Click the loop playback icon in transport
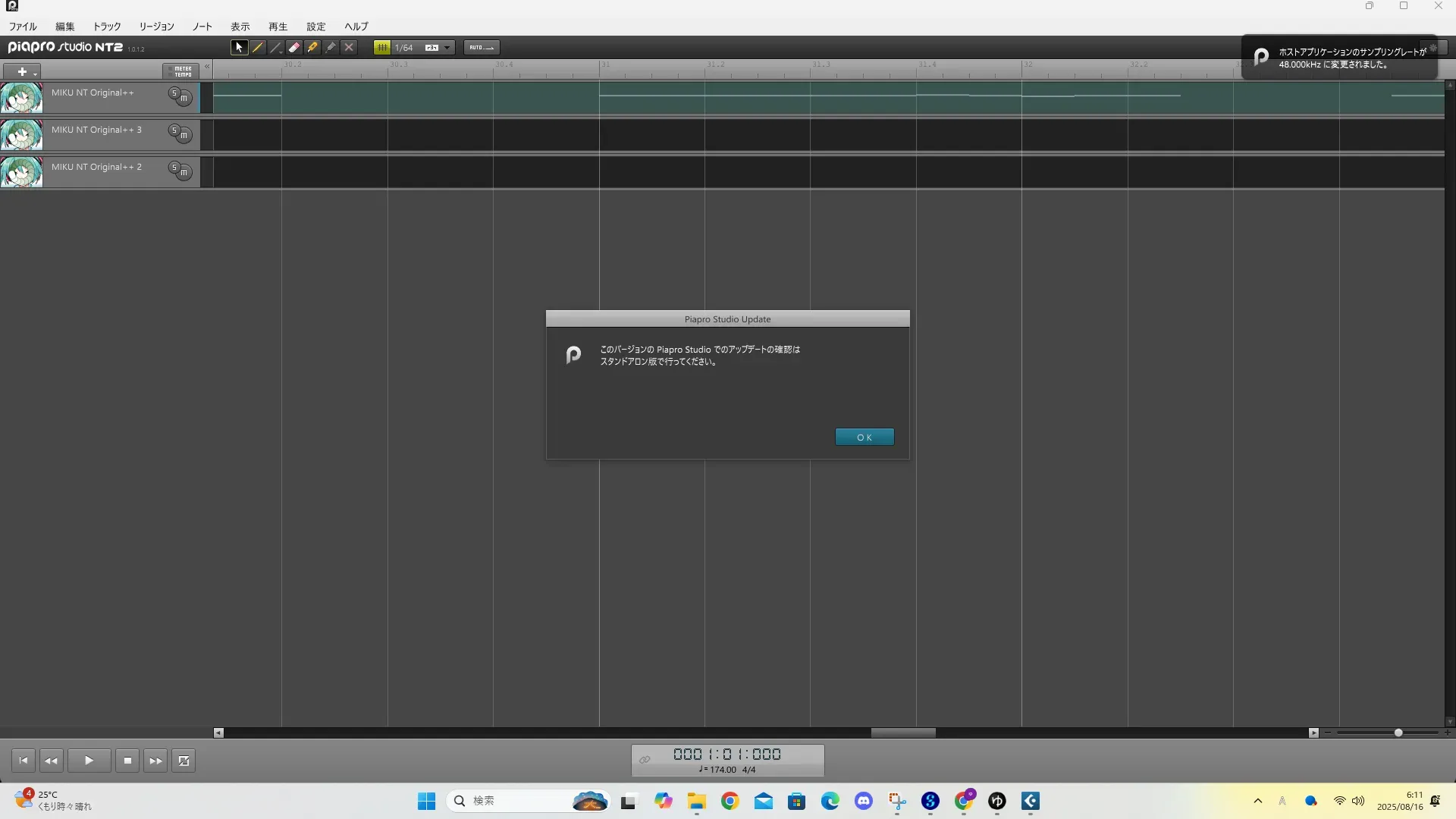This screenshot has height=819, width=1456. [184, 761]
